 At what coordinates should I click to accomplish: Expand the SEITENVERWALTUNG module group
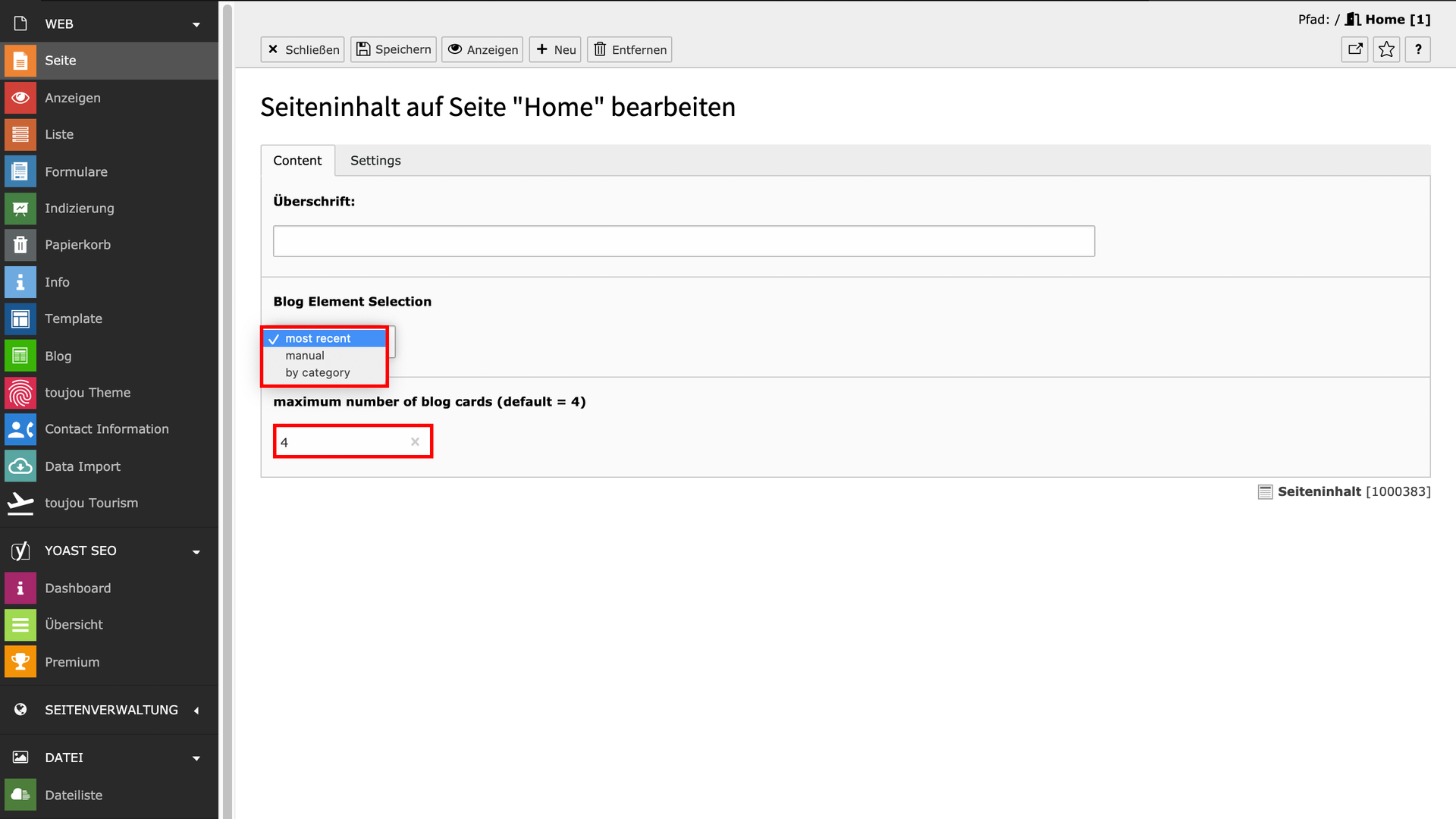tap(196, 711)
